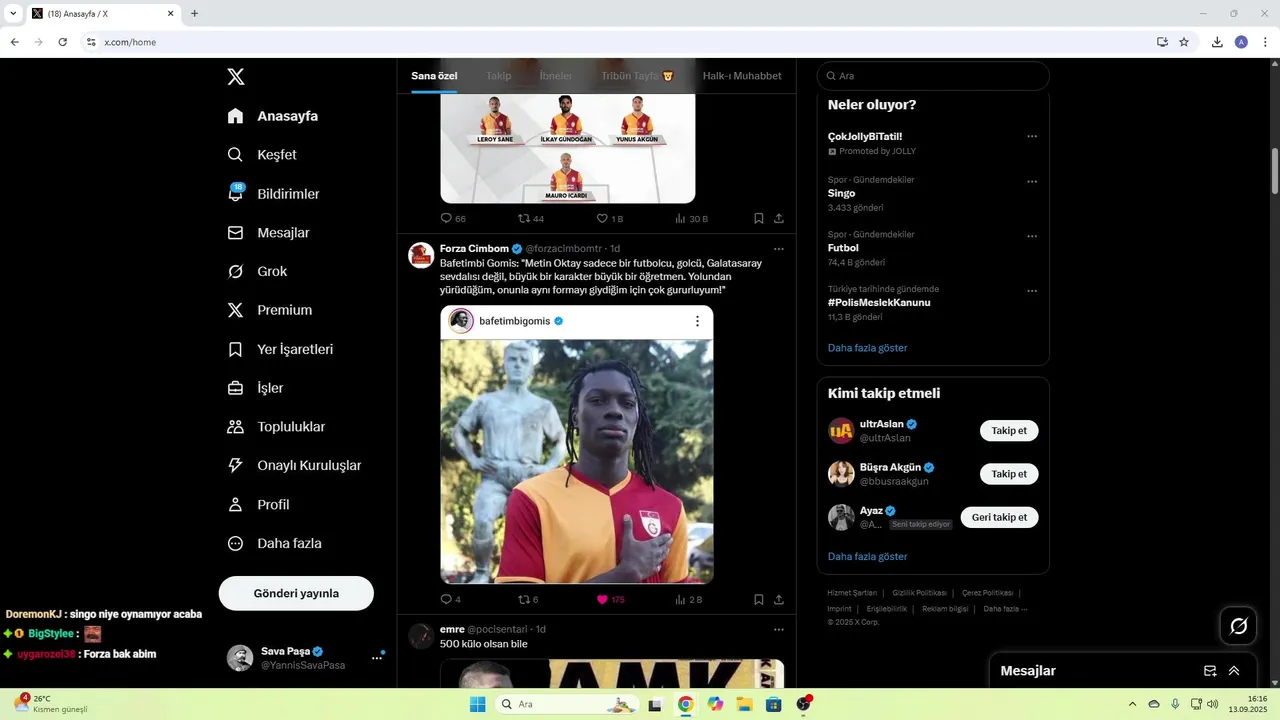Open Forza Cimbom post options menu
The width and height of the screenshot is (1280, 720).
click(779, 249)
